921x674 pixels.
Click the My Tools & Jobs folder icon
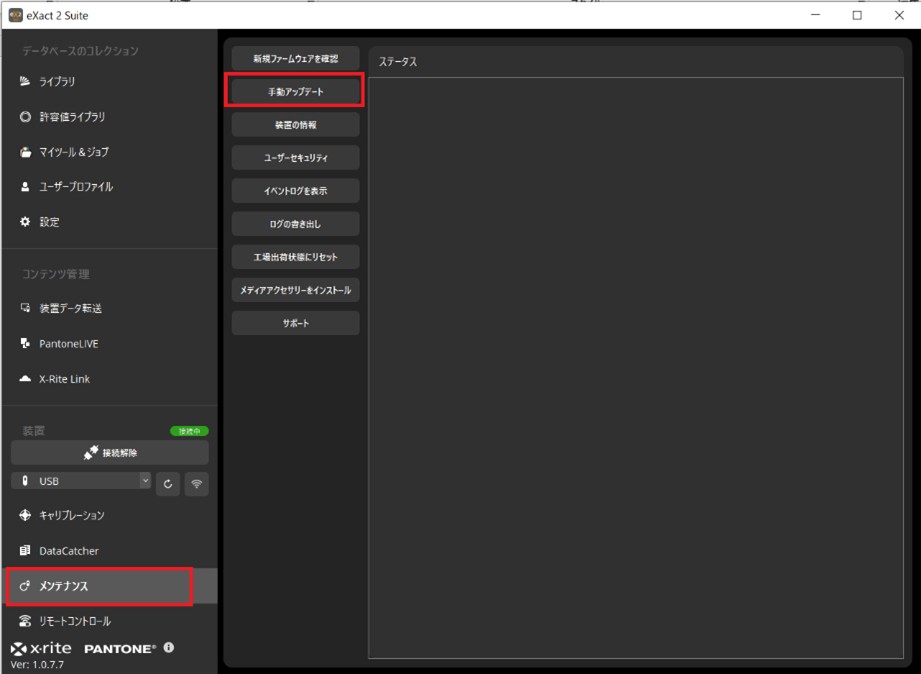click(25, 152)
